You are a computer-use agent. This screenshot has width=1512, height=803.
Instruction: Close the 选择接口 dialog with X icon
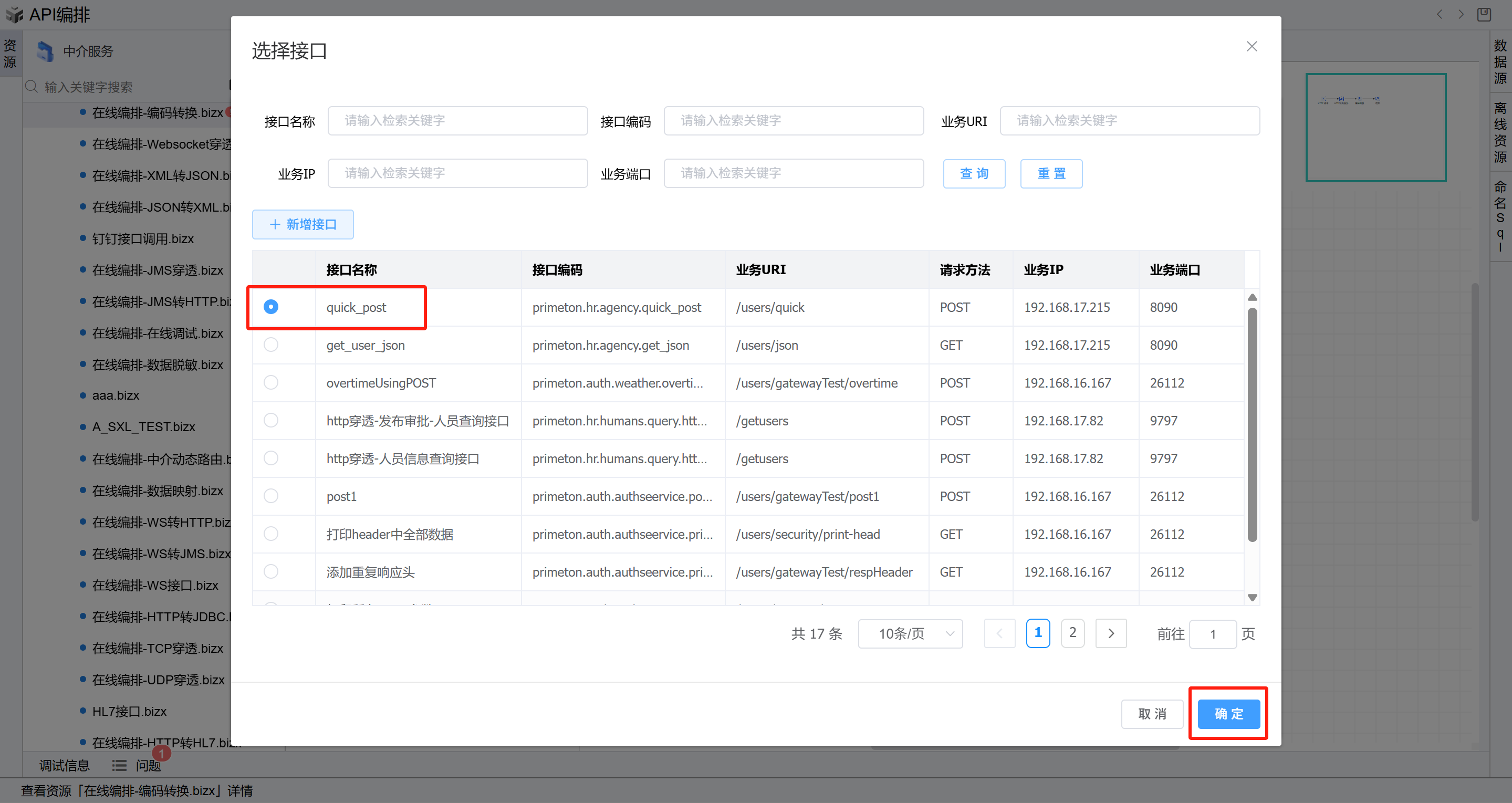point(1252,46)
